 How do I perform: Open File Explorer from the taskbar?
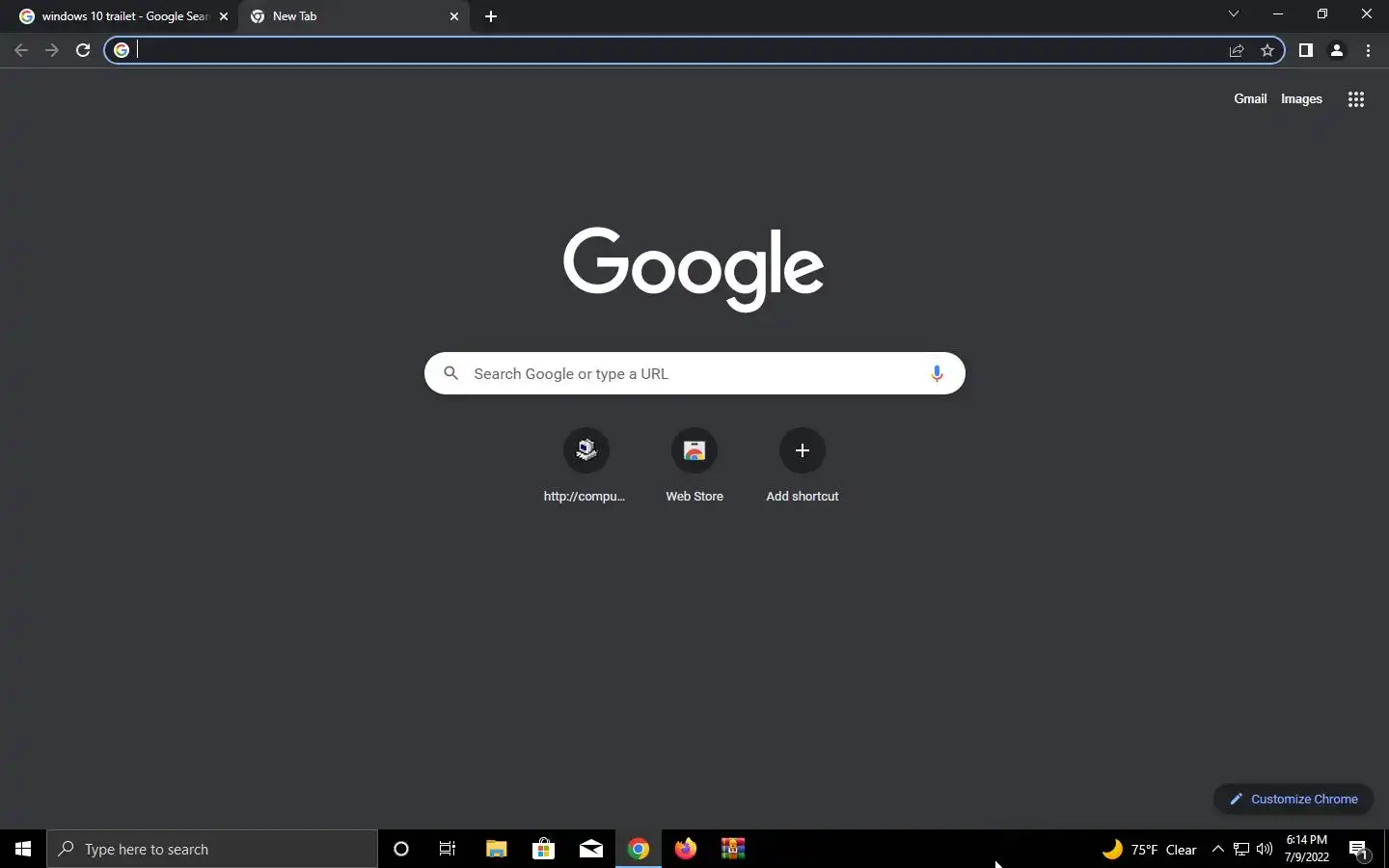[x=496, y=849]
